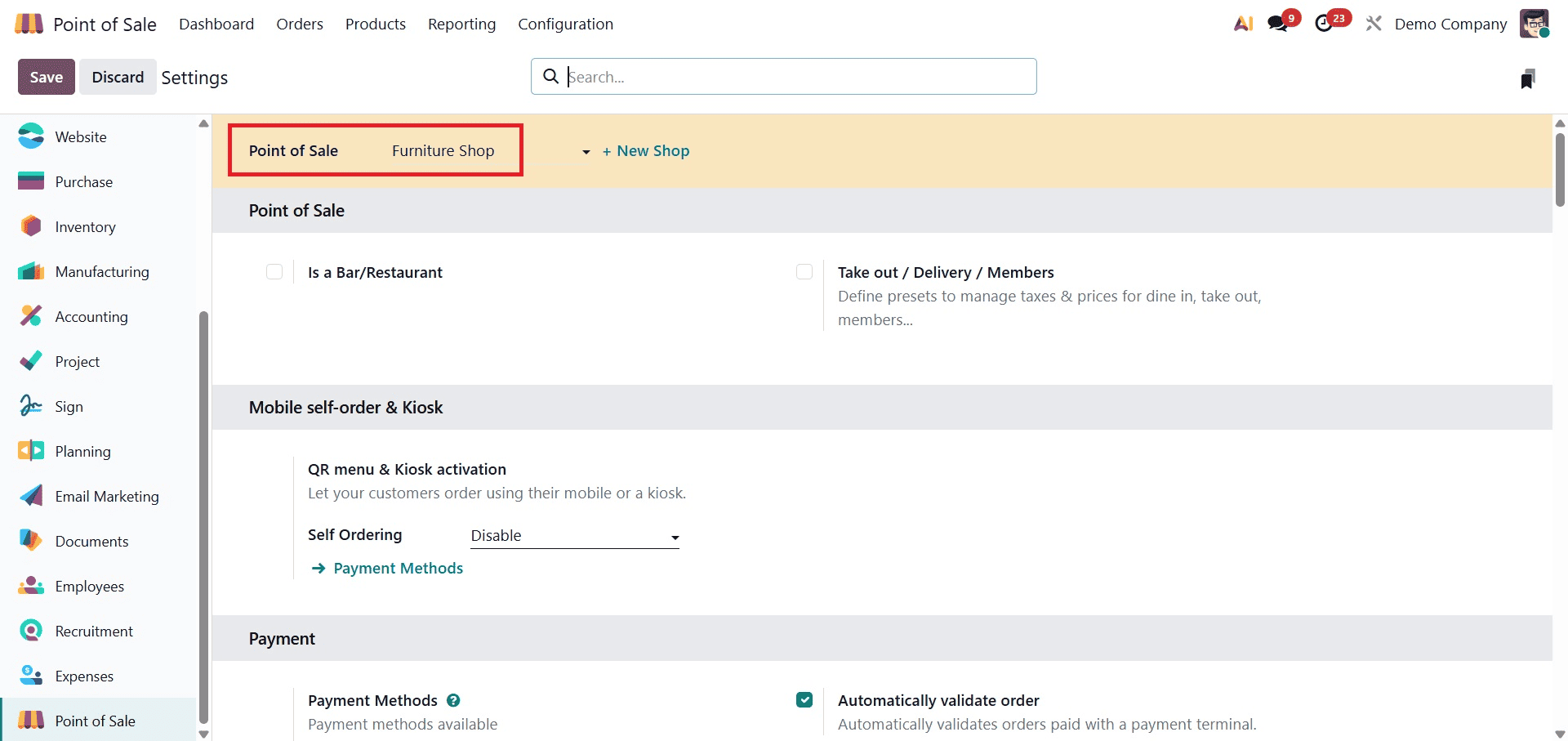Create a + New Shop
The image size is (1568, 741).
coord(646,150)
